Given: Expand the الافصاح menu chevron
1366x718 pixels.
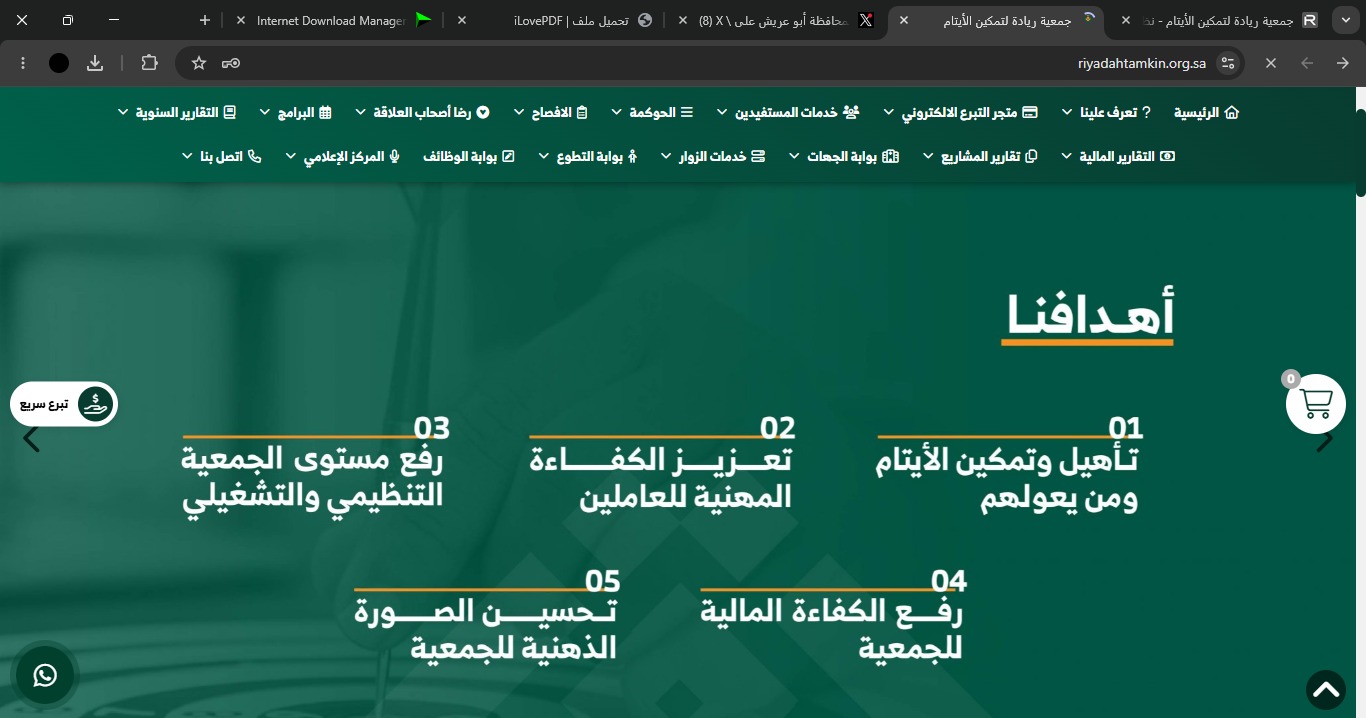Looking at the screenshot, I should tap(518, 113).
